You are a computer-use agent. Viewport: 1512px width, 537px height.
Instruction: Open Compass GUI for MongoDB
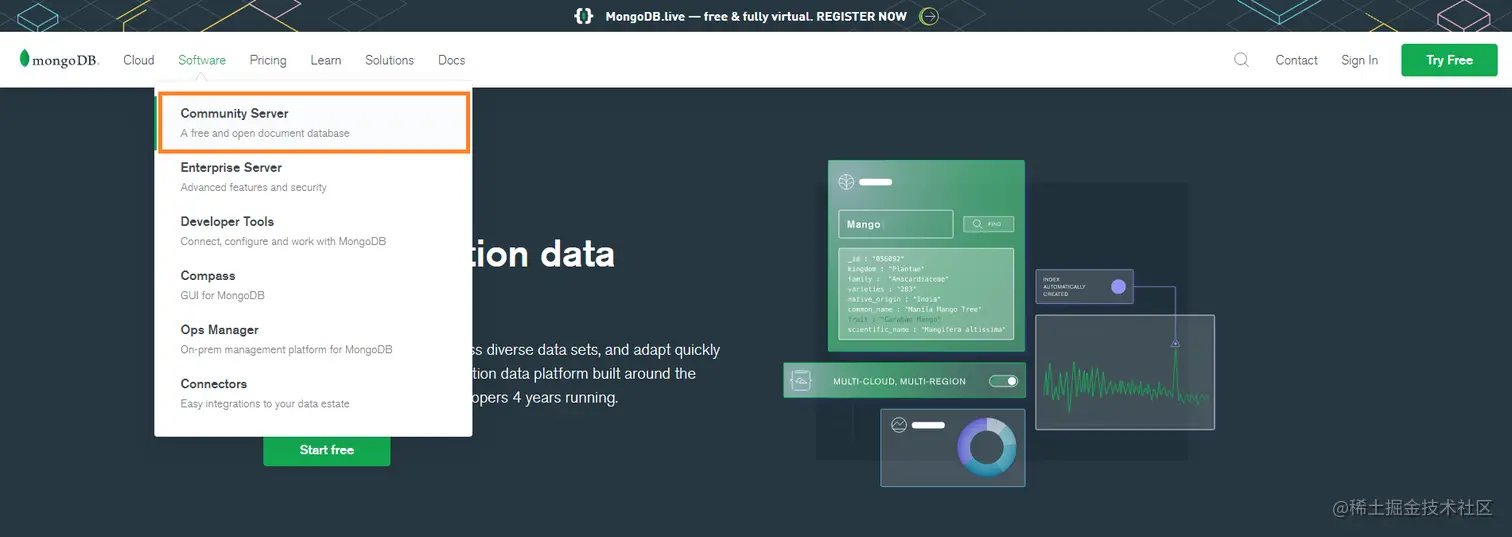click(x=313, y=285)
